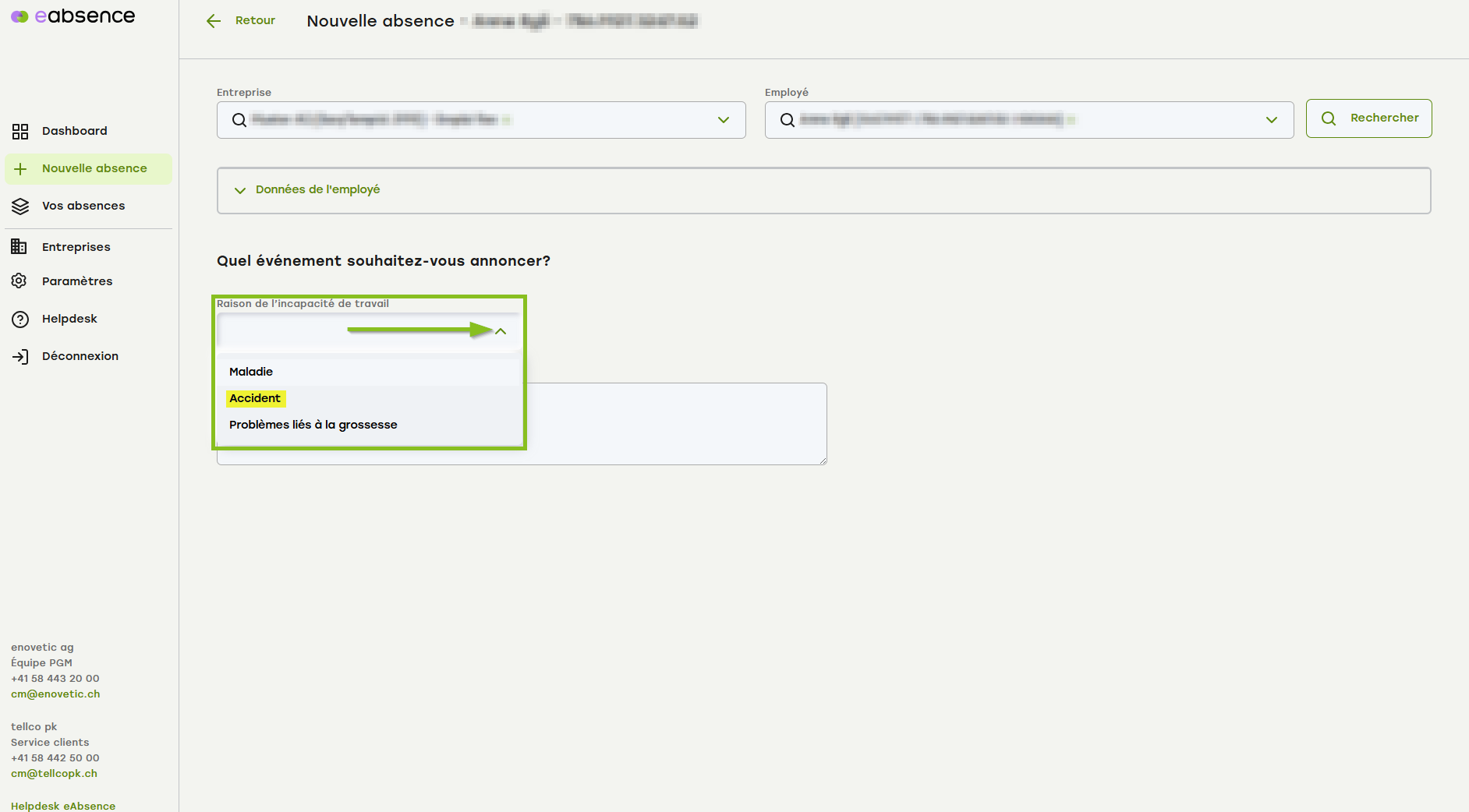Open the Employé dropdown chevron
1469x812 pixels.
pos(1271,120)
